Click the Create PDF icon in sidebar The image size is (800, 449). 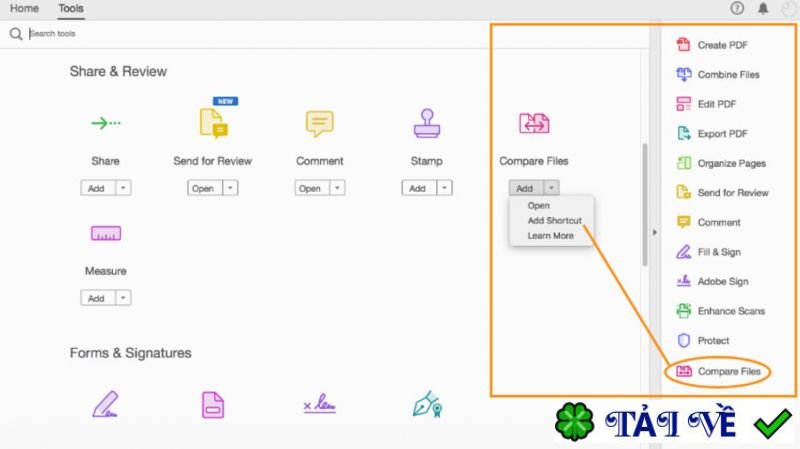pos(683,45)
